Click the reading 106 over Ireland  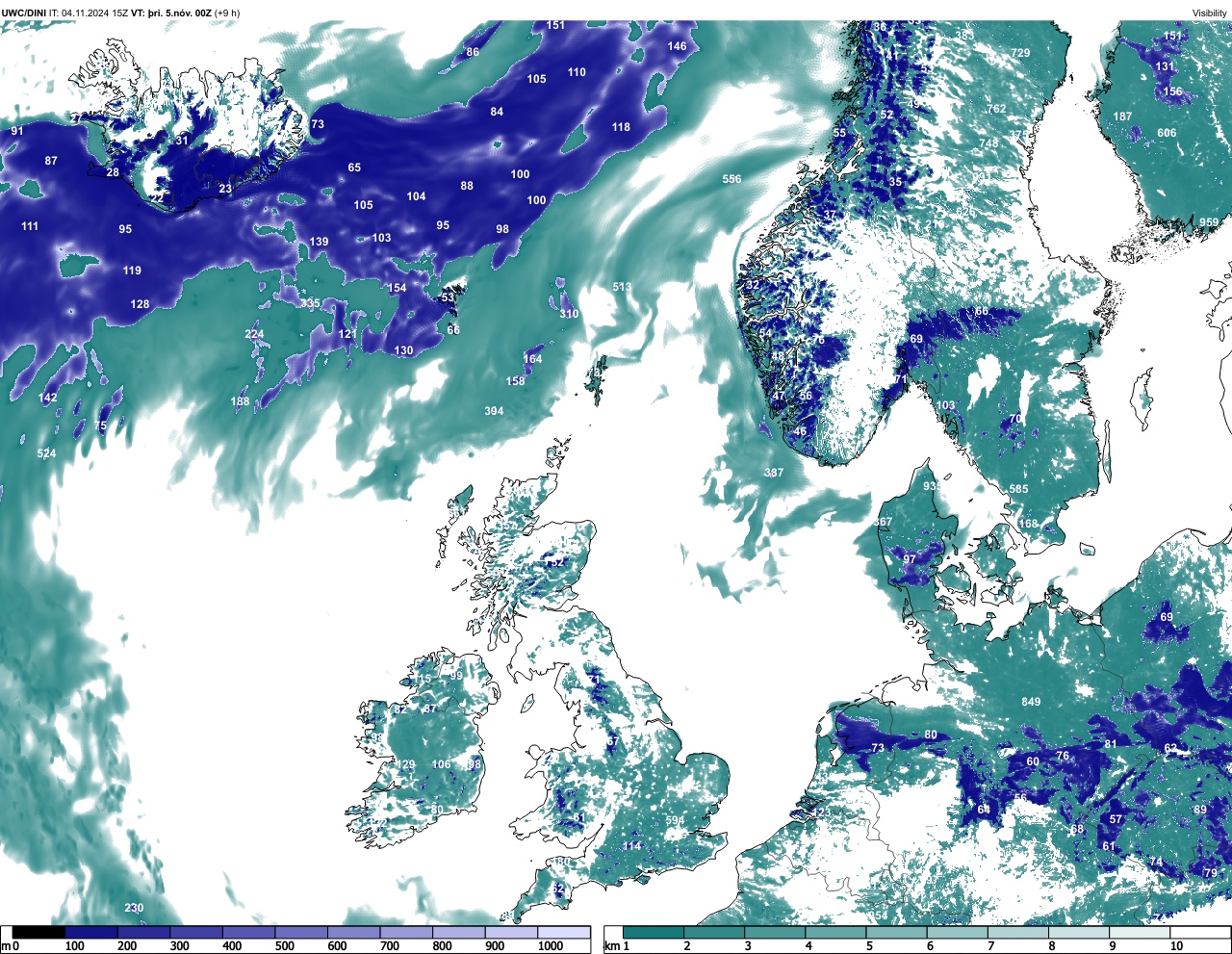[441, 765]
